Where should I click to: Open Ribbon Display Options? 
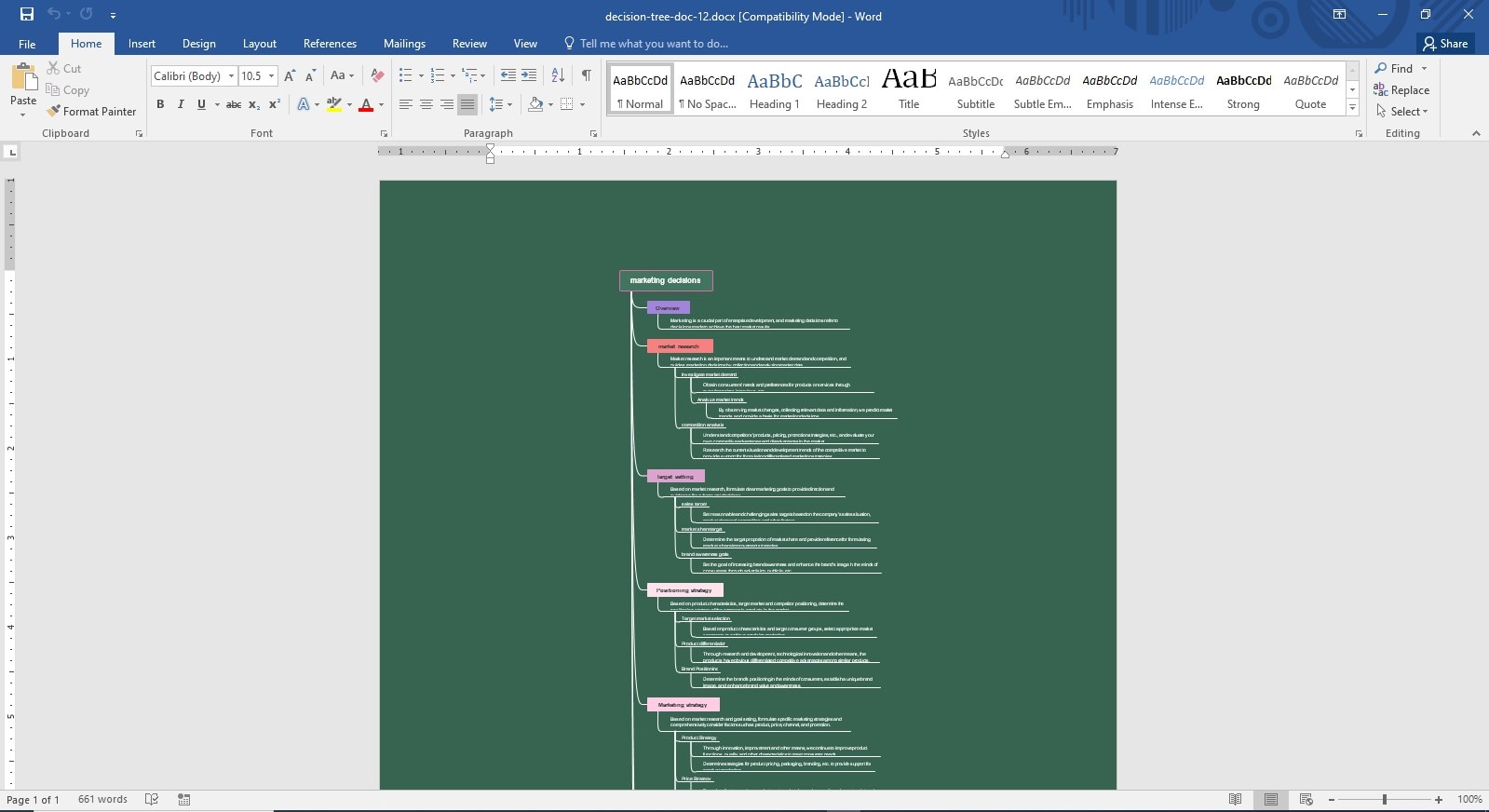coord(1339,14)
